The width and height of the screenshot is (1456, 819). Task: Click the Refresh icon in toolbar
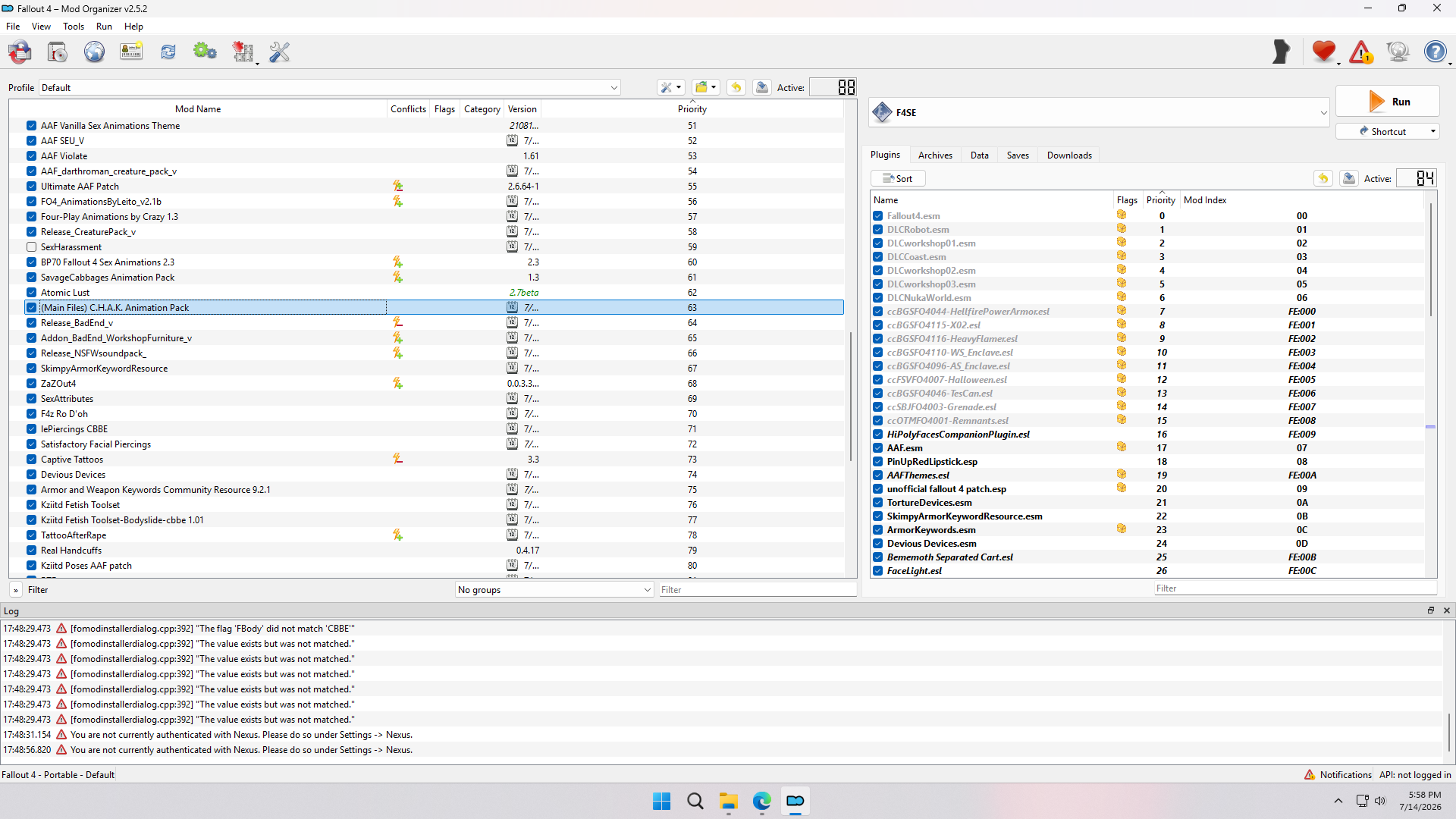coord(168,52)
